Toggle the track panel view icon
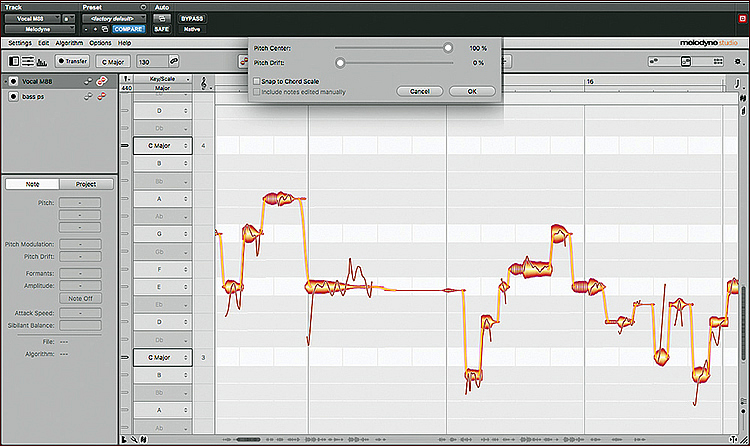 (12, 62)
